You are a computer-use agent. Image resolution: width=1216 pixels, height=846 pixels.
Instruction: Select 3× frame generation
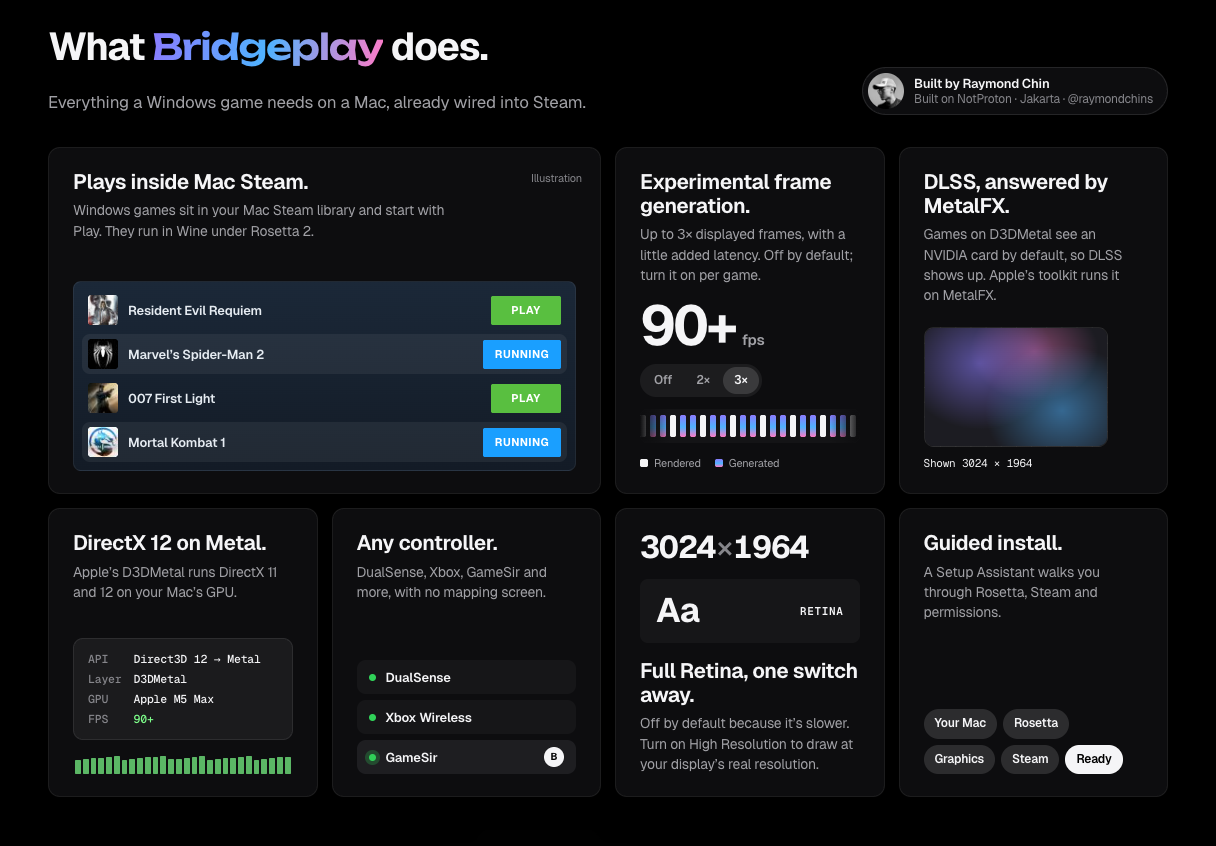click(x=741, y=380)
